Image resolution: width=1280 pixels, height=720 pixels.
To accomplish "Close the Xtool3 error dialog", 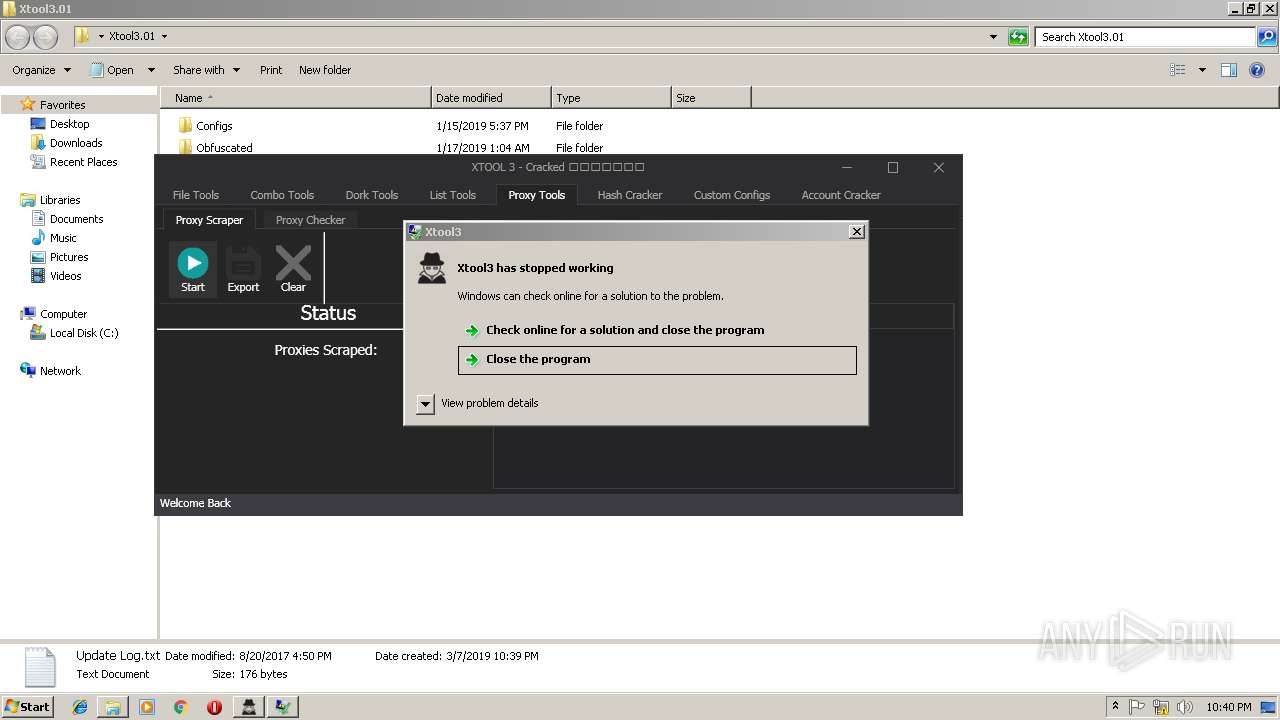I will [x=856, y=232].
